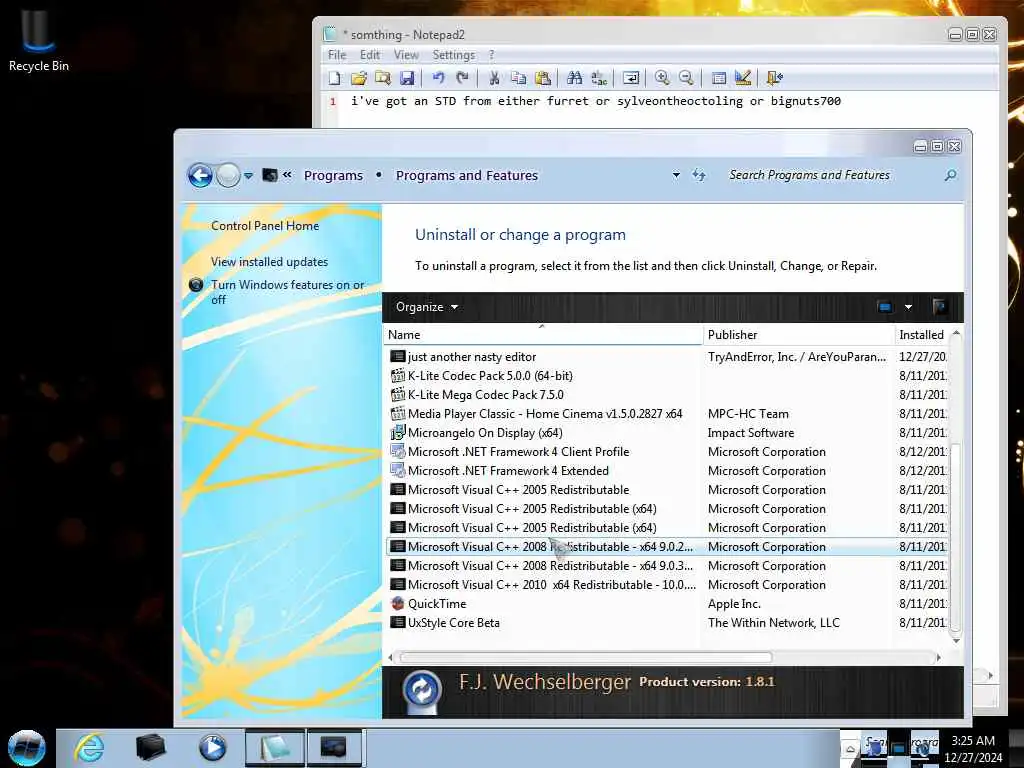Open Settings menu in Notepad2
The height and width of the screenshot is (768, 1024).
coord(454,55)
